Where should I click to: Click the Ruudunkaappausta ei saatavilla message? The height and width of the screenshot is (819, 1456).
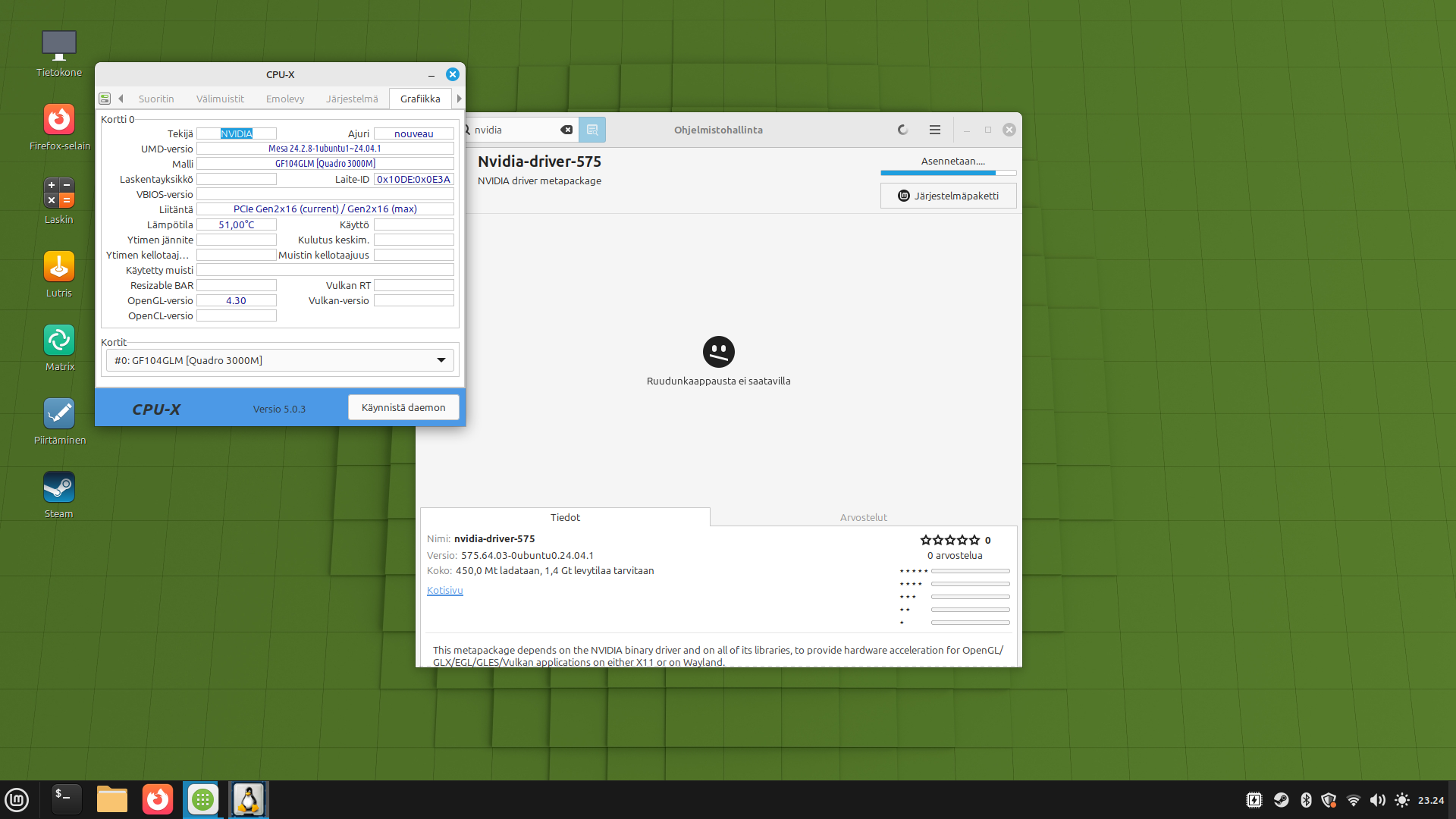pyautogui.click(x=718, y=381)
